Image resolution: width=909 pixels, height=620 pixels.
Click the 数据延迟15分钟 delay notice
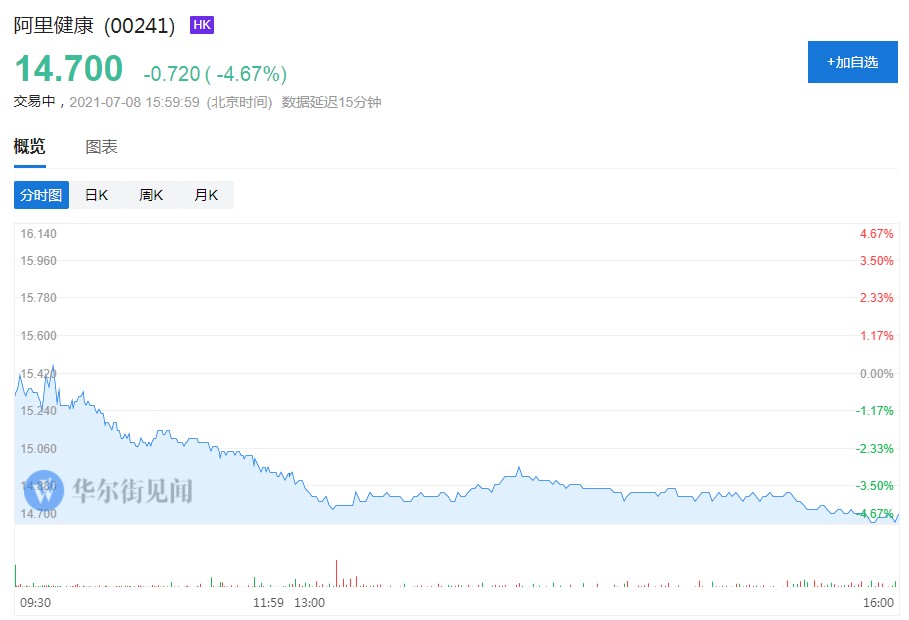click(x=331, y=102)
